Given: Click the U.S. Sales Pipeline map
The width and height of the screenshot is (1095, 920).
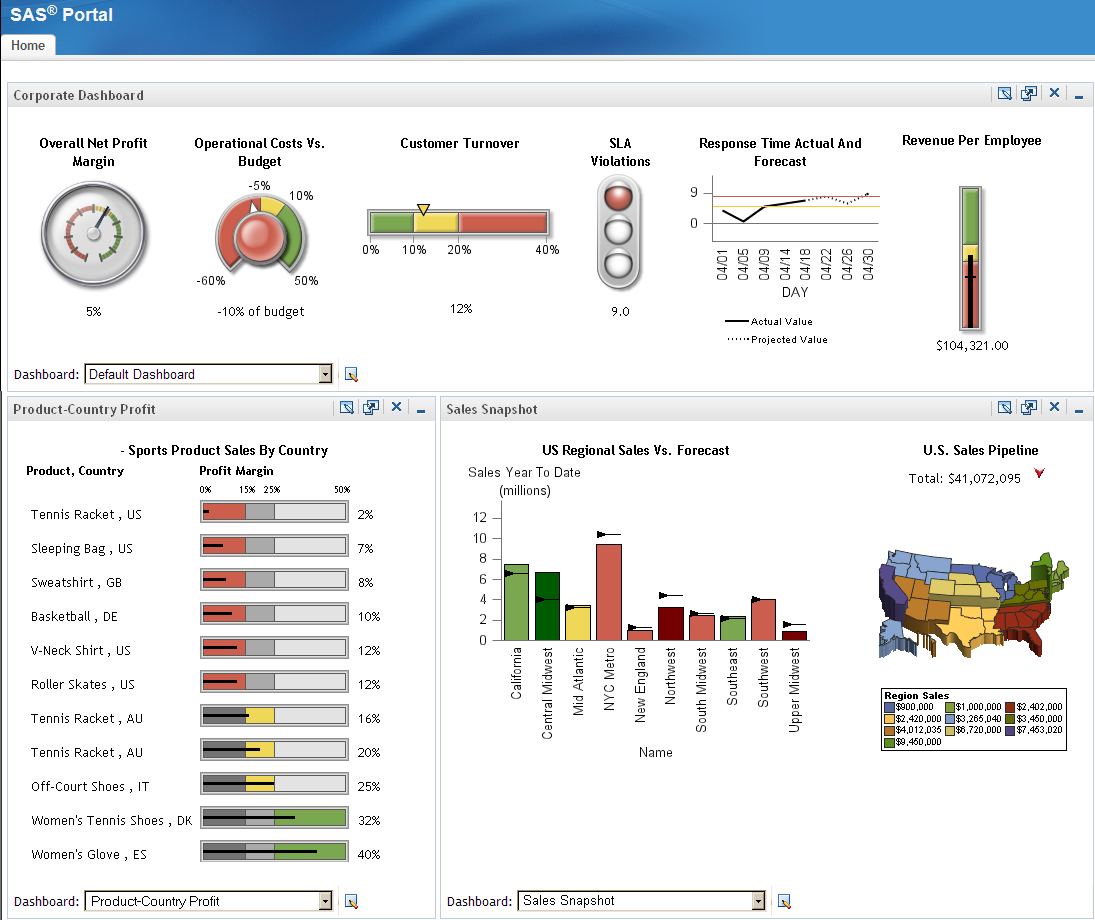Looking at the screenshot, I should (966, 605).
